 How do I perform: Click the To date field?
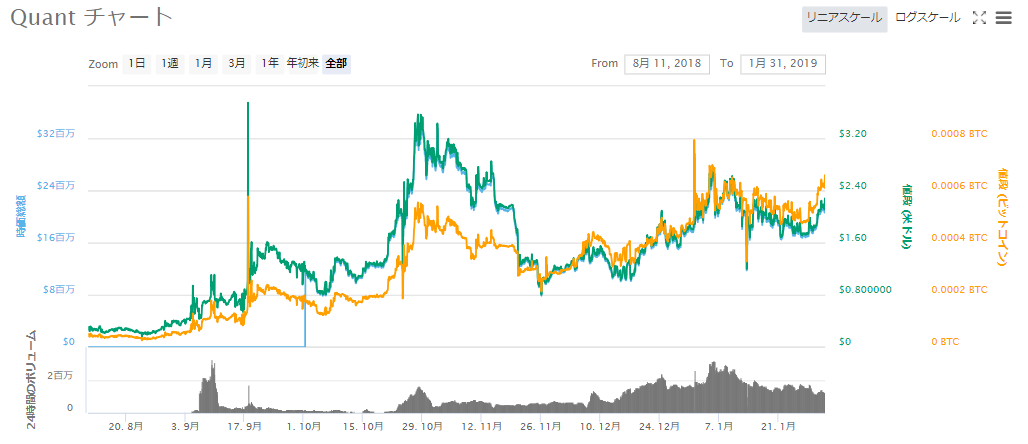tap(783, 64)
